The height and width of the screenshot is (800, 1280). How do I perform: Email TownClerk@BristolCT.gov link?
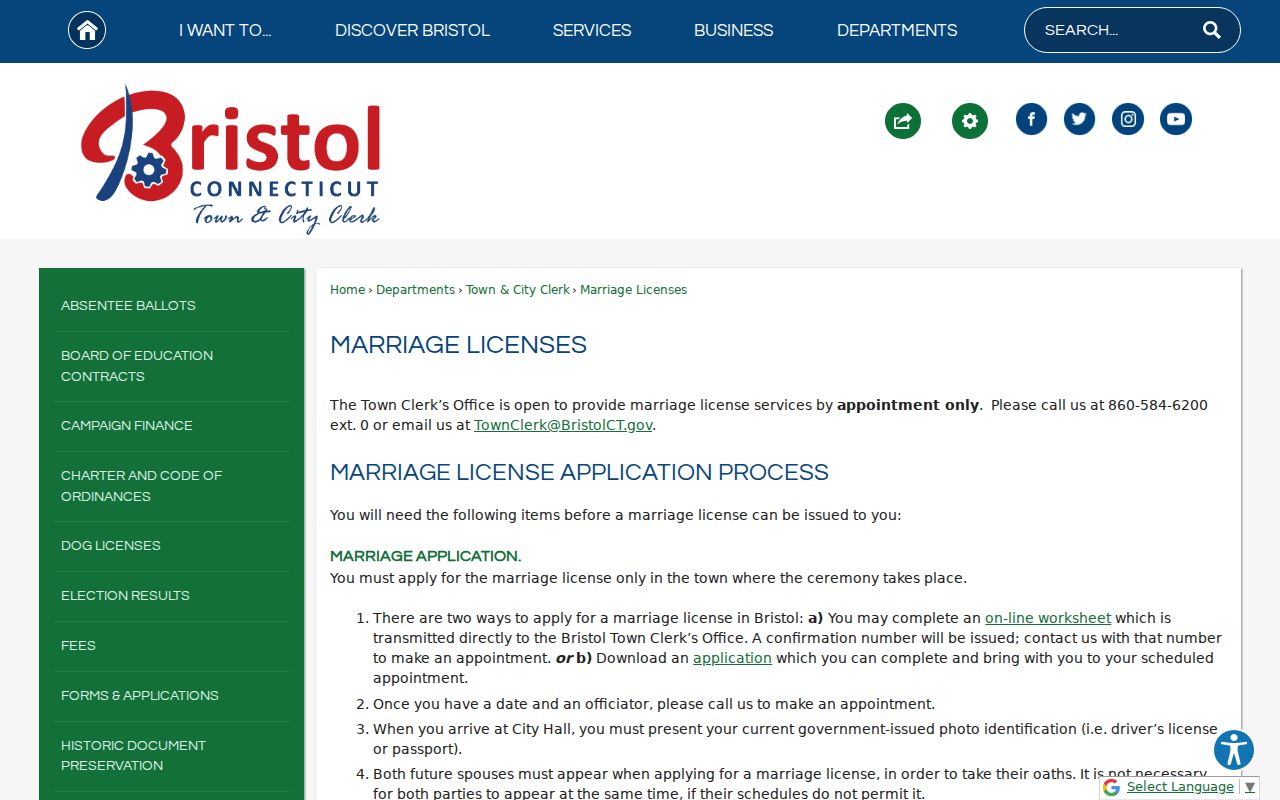tap(563, 425)
